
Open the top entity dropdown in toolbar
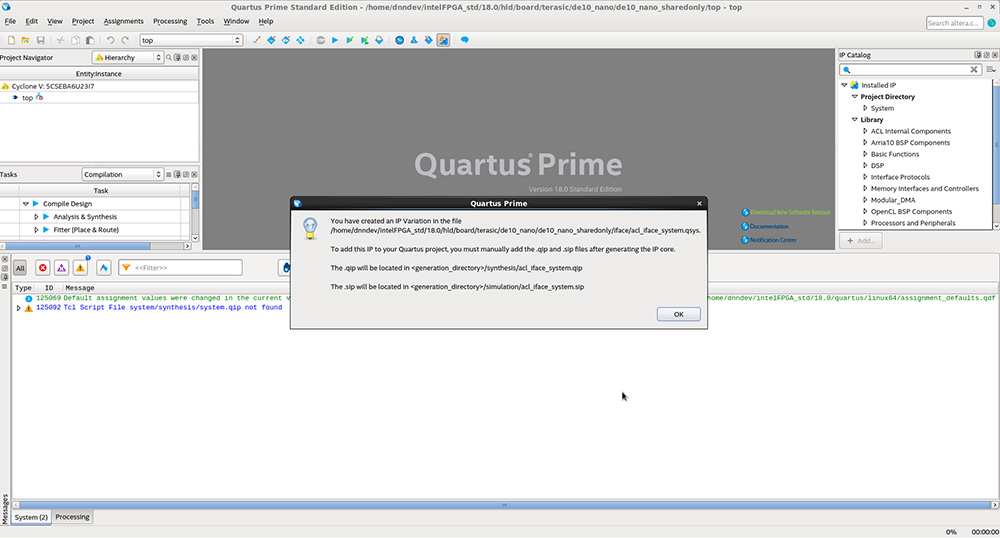pyautogui.click(x=191, y=40)
